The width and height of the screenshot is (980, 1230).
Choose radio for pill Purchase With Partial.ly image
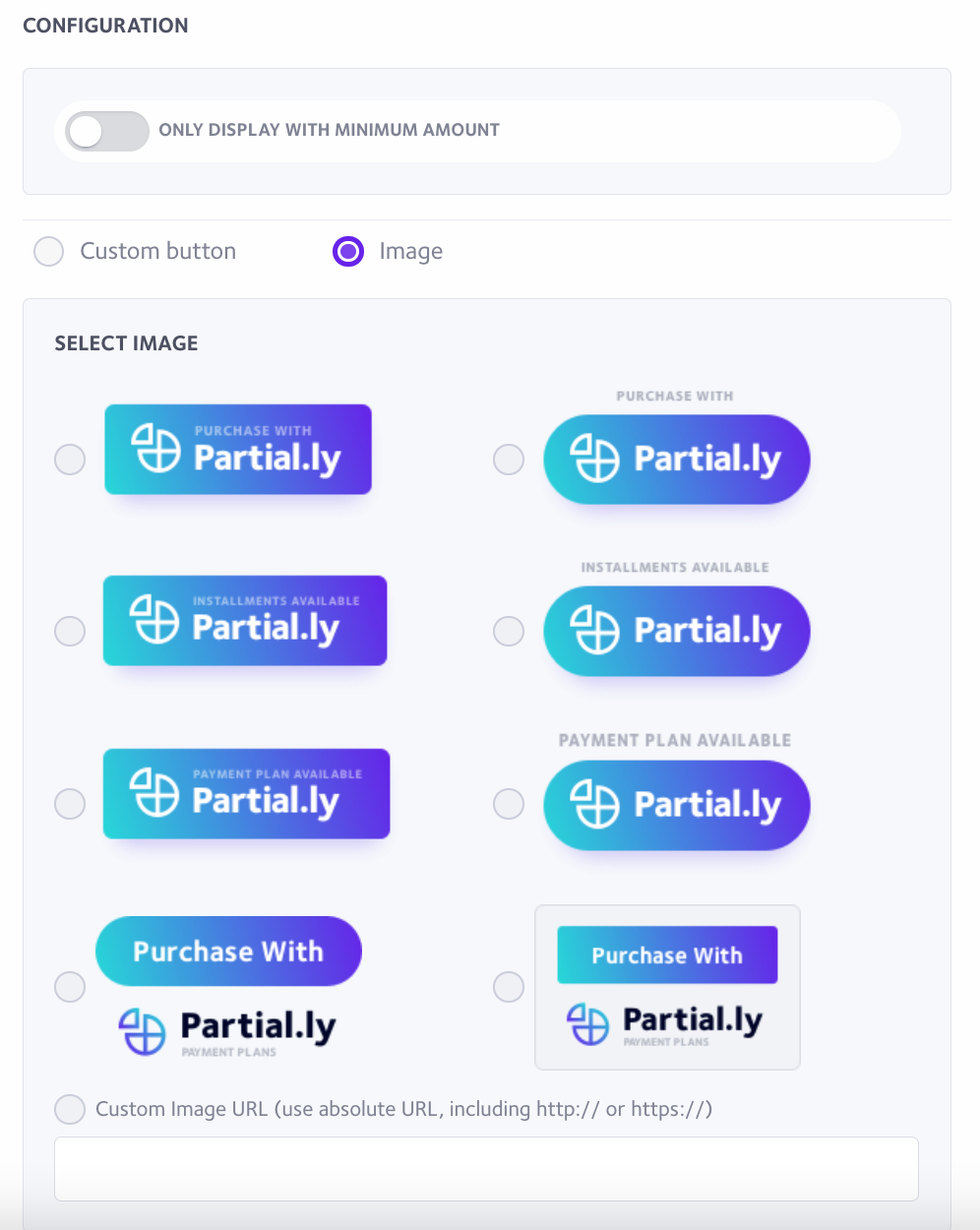pos(509,460)
